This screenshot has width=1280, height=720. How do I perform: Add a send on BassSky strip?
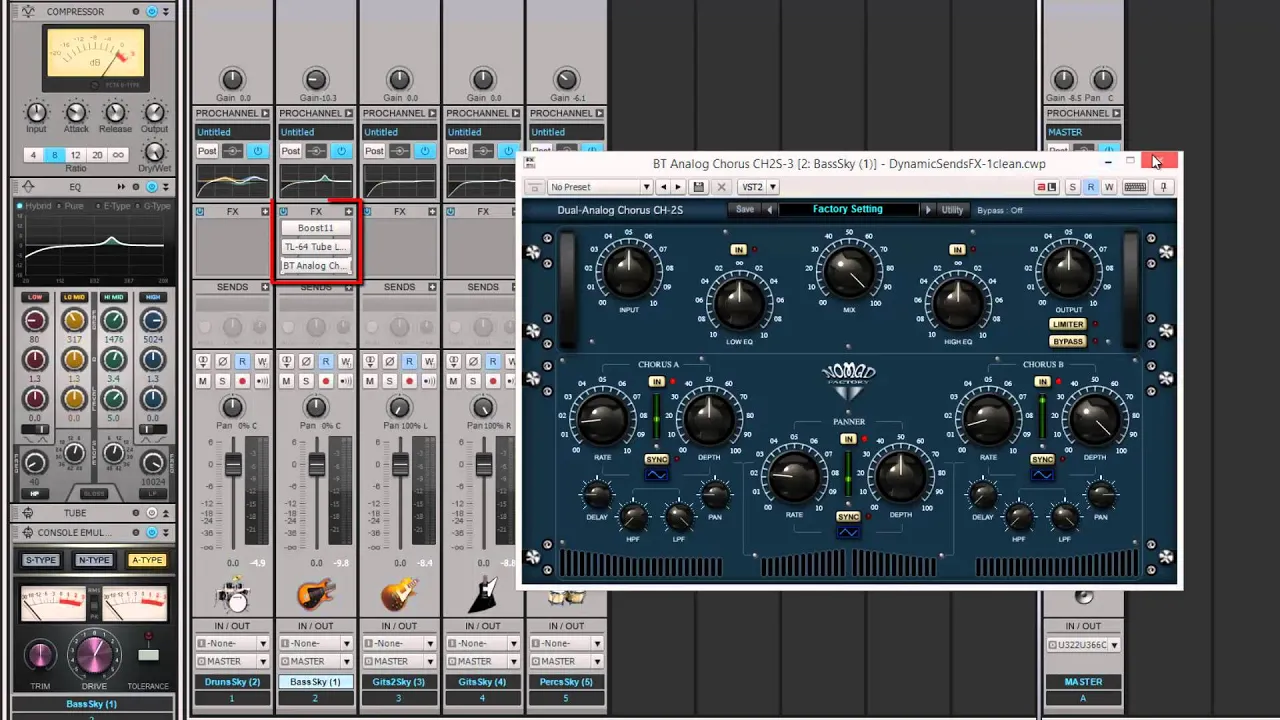pyautogui.click(x=349, y=287)
